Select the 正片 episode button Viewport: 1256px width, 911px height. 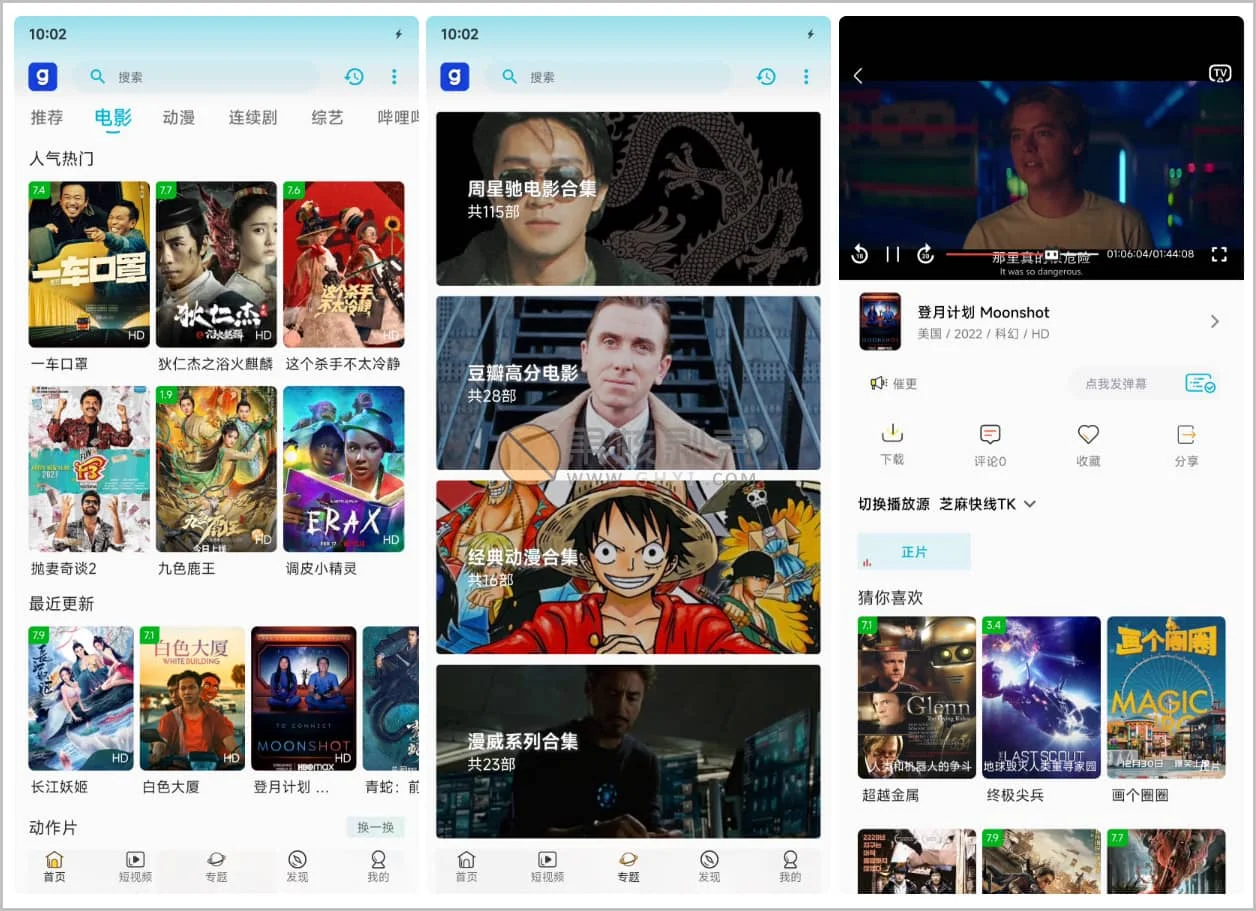tap(914, 552)
